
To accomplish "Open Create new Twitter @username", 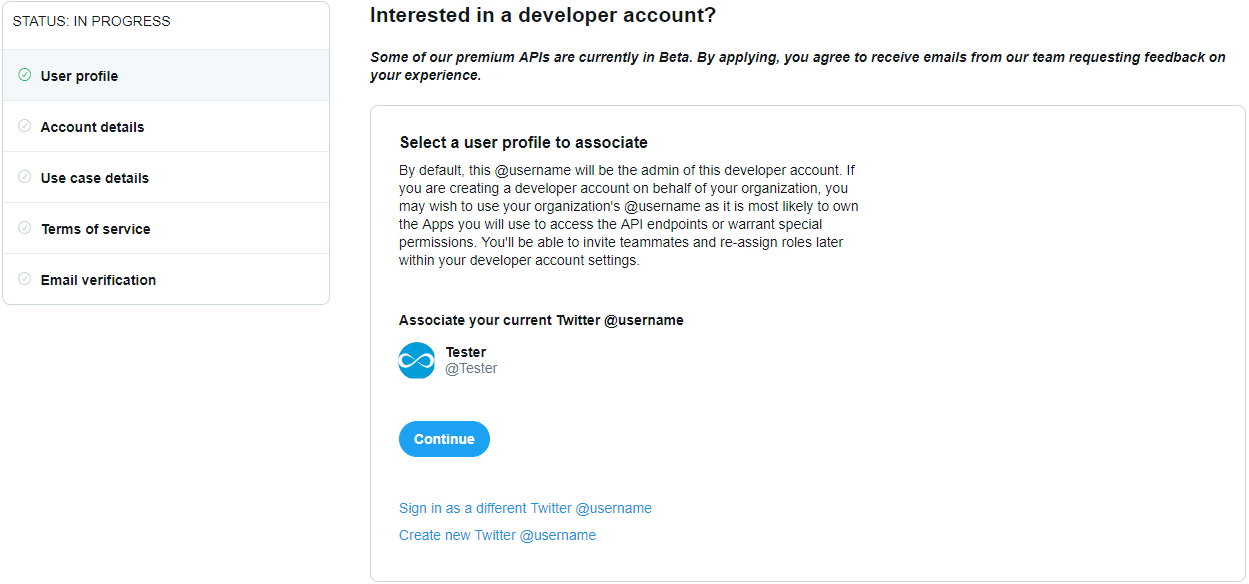I will coord(497,535).
